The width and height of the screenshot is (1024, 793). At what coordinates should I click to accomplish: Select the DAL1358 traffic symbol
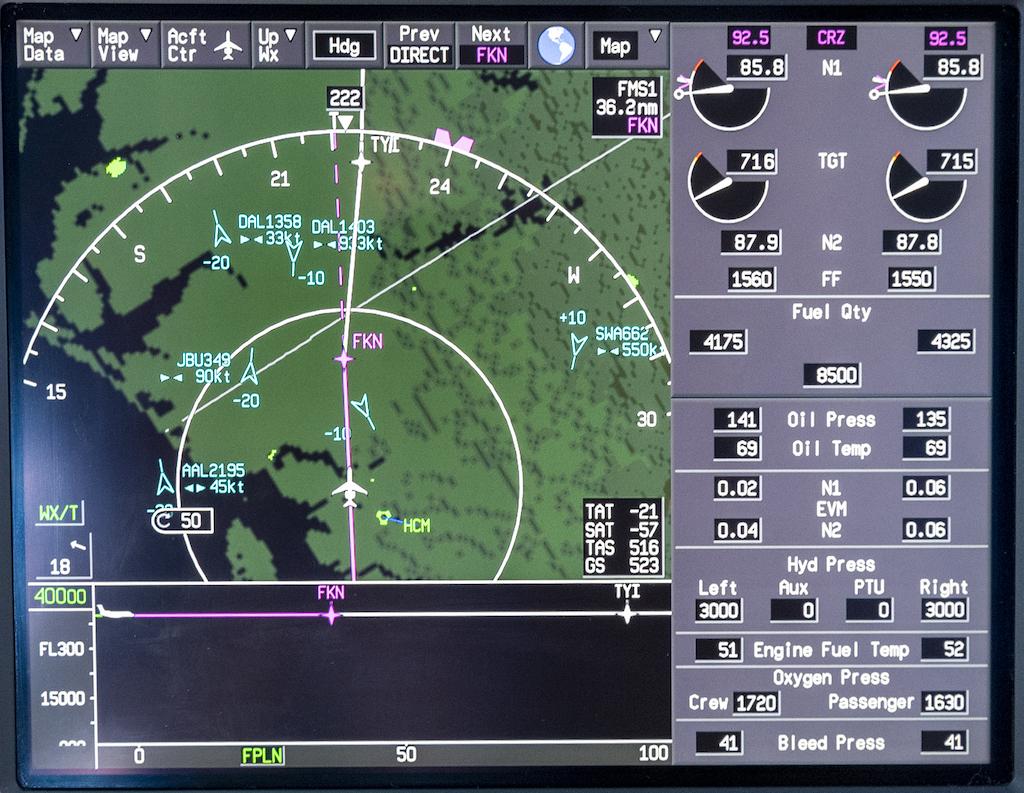click(x=221, y=230)
